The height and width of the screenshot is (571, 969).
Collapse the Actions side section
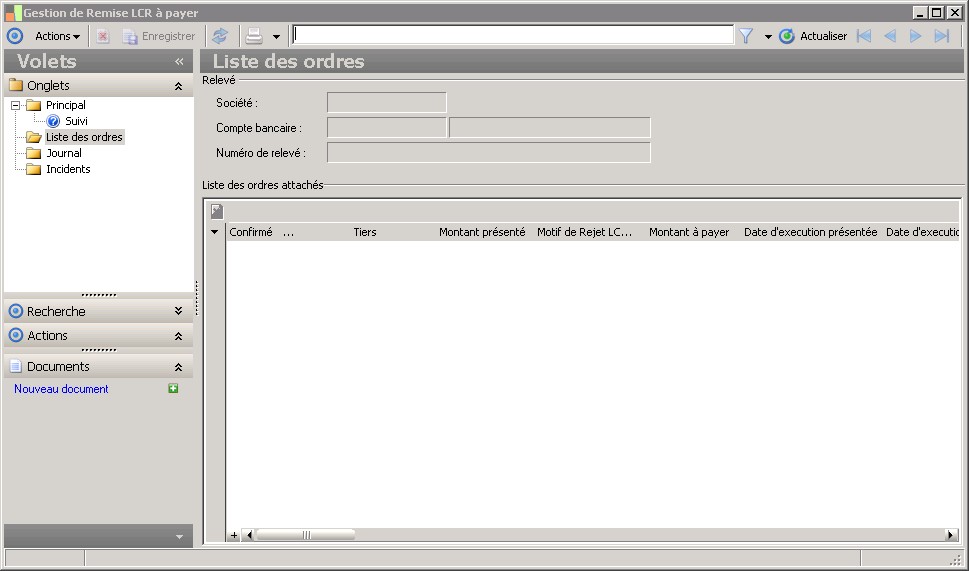click(x=178, y=336)
